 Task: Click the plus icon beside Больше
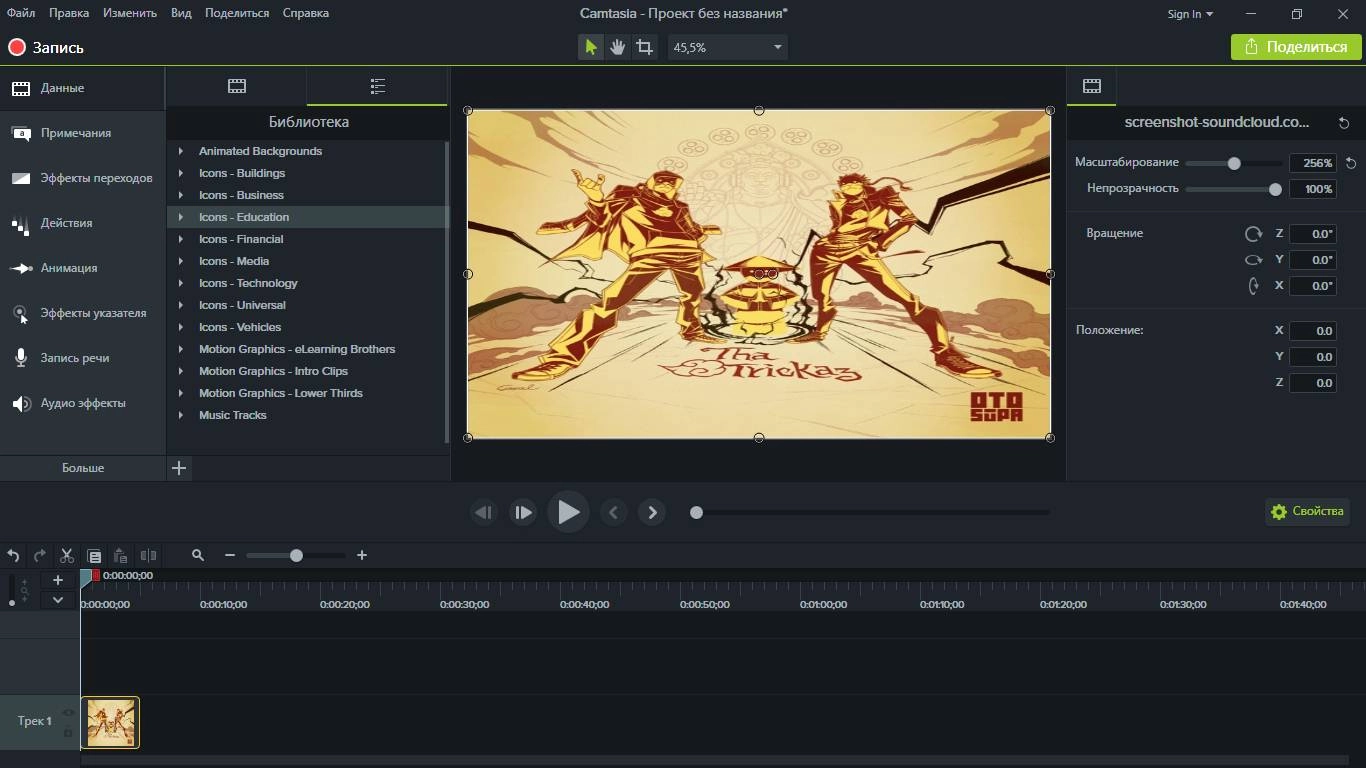pos(179,468)
